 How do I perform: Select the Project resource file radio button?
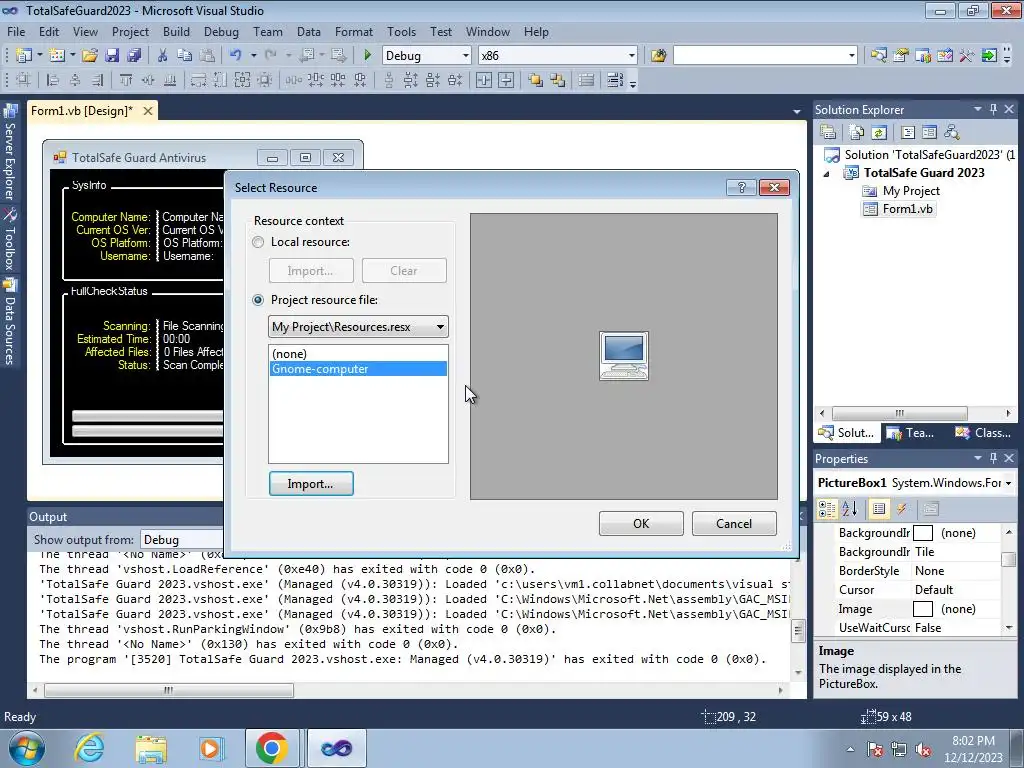coord(259,300)
